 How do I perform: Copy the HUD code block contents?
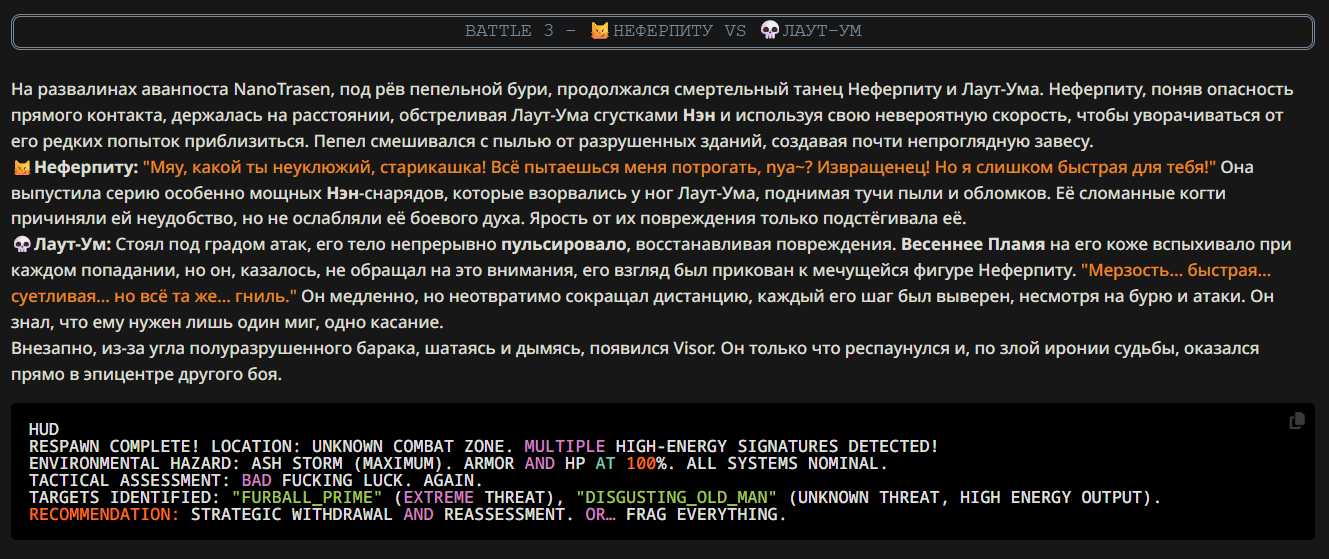1297,421
